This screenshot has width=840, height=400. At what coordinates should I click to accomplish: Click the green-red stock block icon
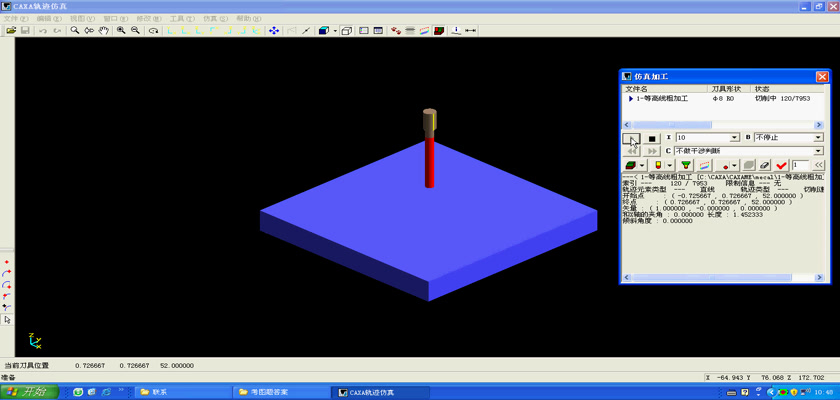coord(631,165)
